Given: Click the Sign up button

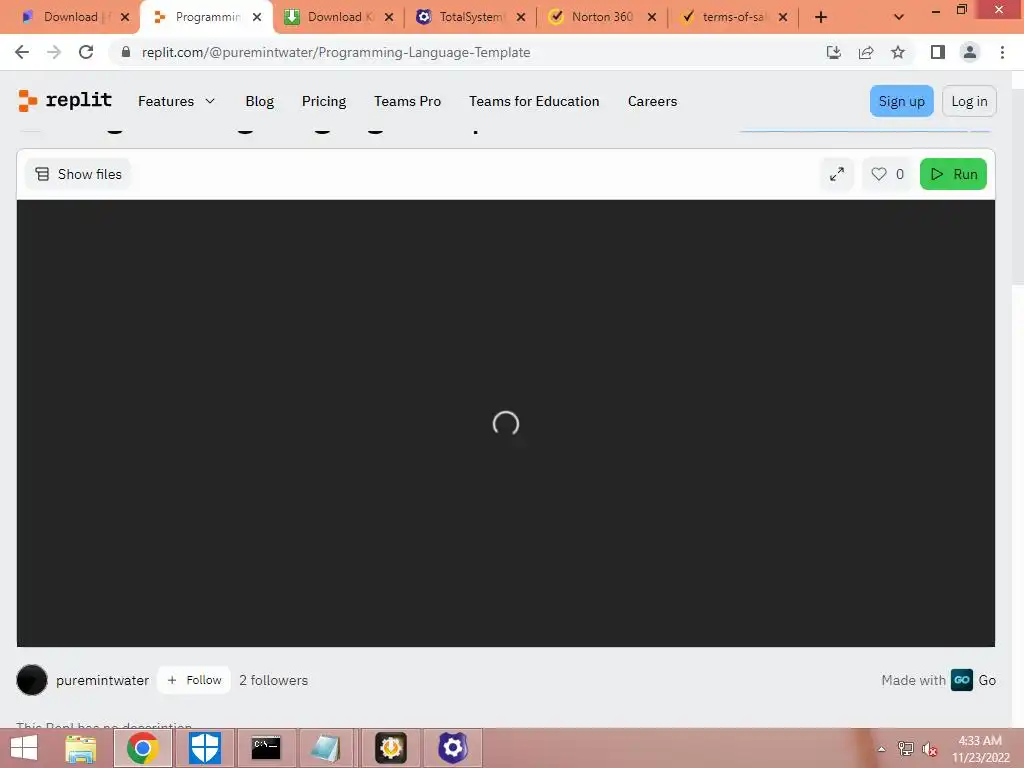Looking at the screenshot, I should [901, 101].
